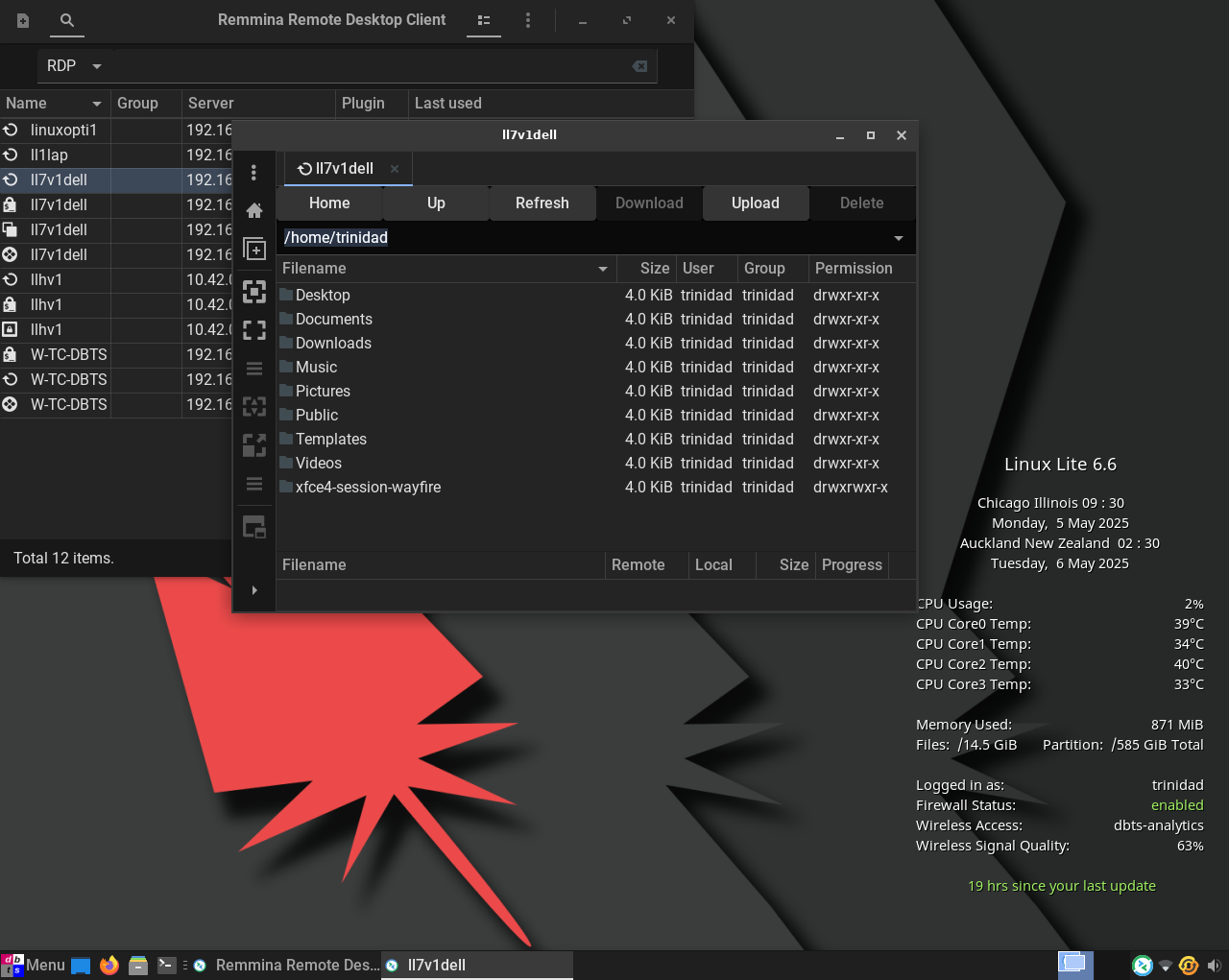The image size is (1229, 980).
Task: Click the bottom window-overlay icon in sidebar
Action: coord(254,527)
